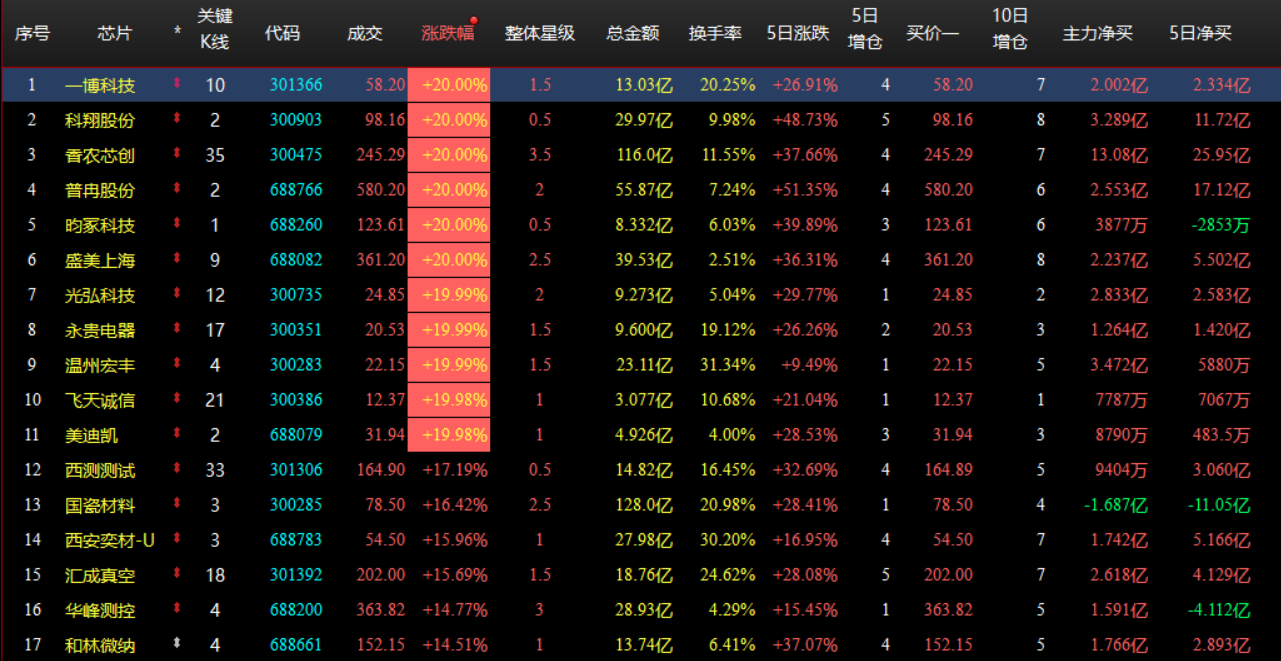Select the stock name 飞天诚信
This screenshot has height=661, width=1281.
100,400
